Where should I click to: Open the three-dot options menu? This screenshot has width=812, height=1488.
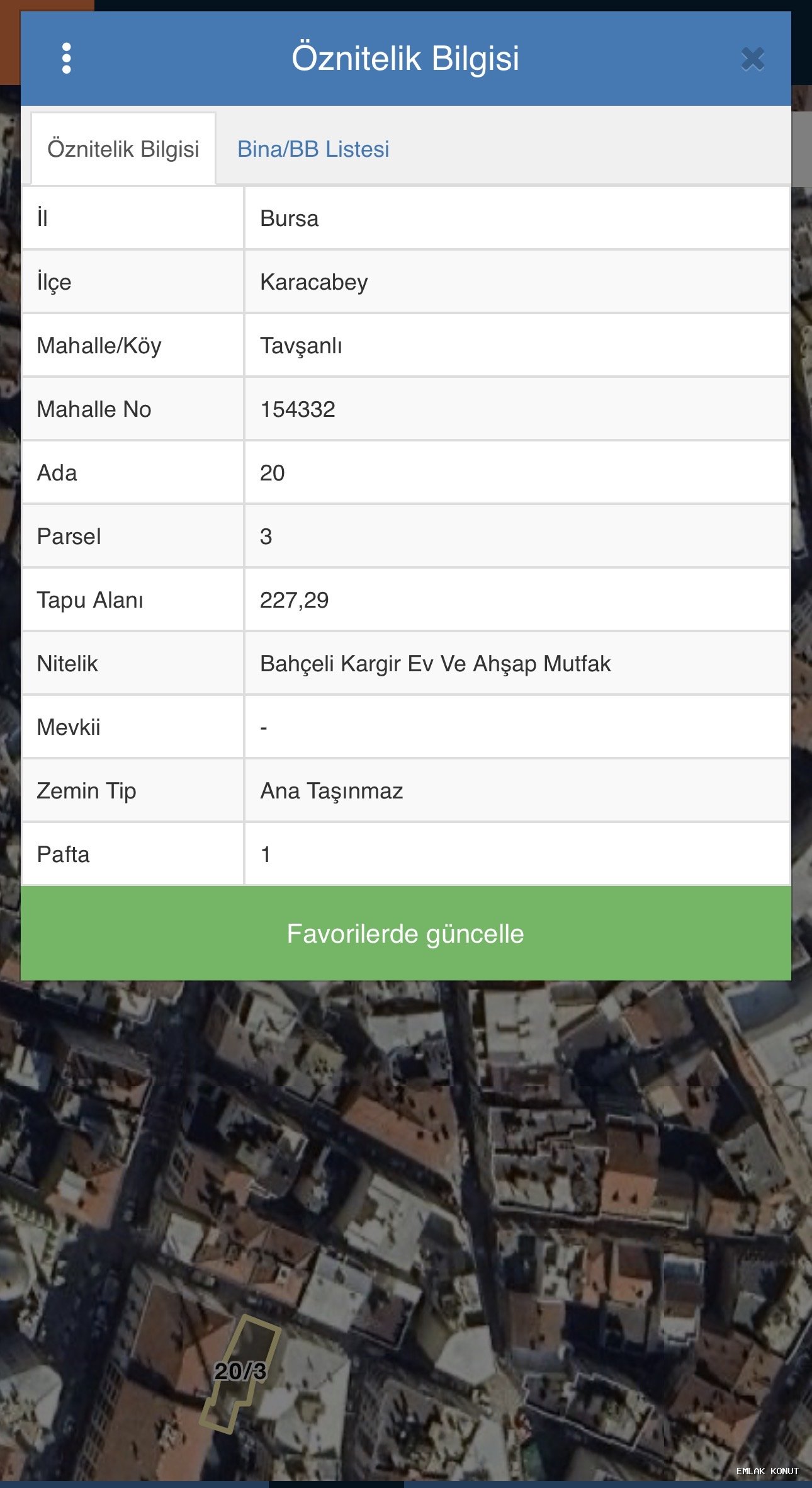pos(67,59)
